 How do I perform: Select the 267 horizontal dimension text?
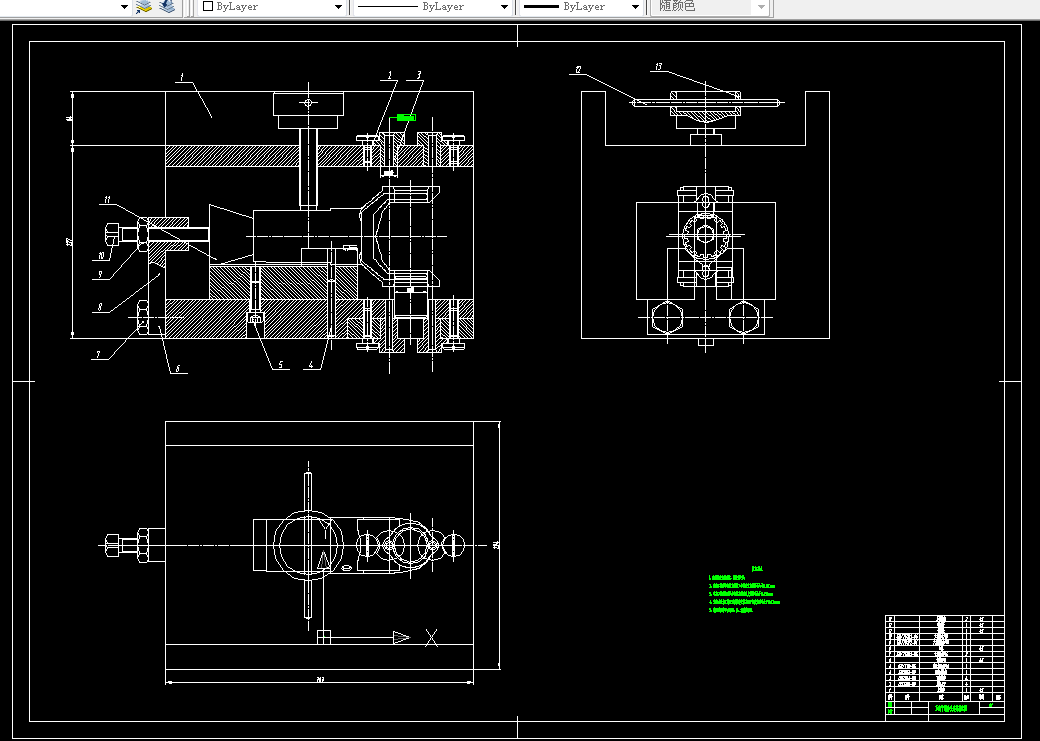click(320, 679)
